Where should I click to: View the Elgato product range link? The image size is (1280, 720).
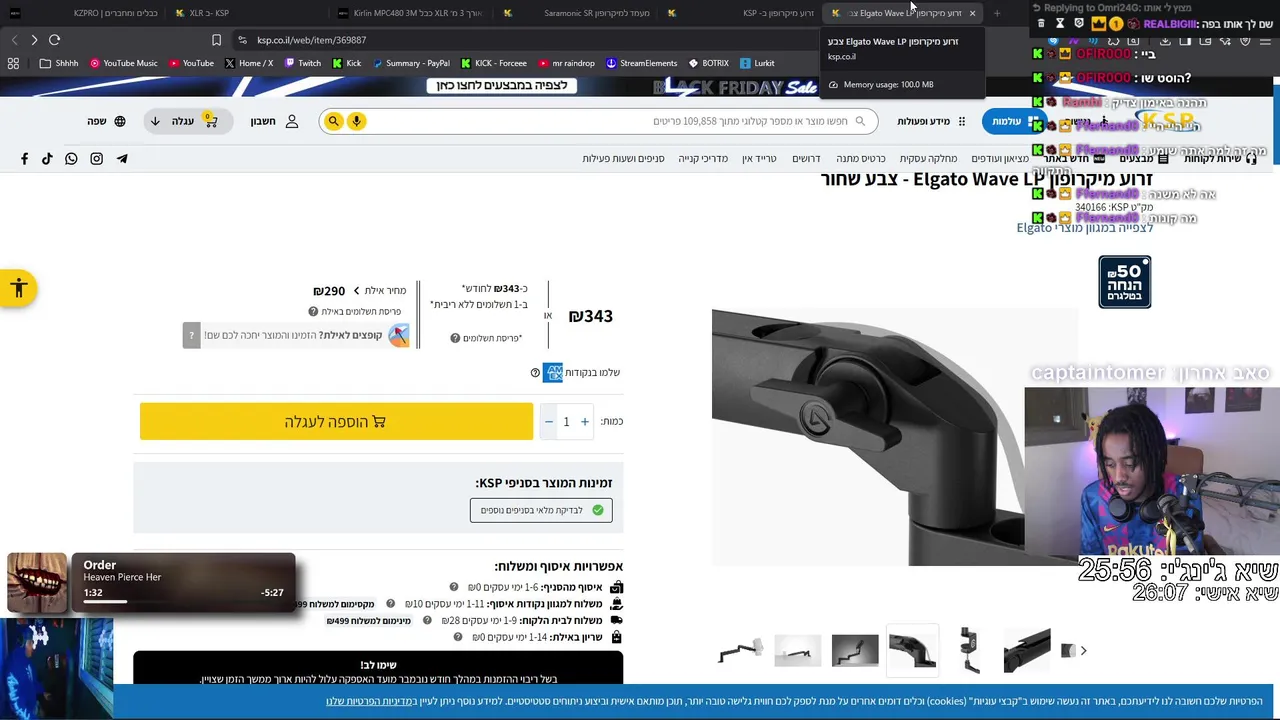(1085, 228)
